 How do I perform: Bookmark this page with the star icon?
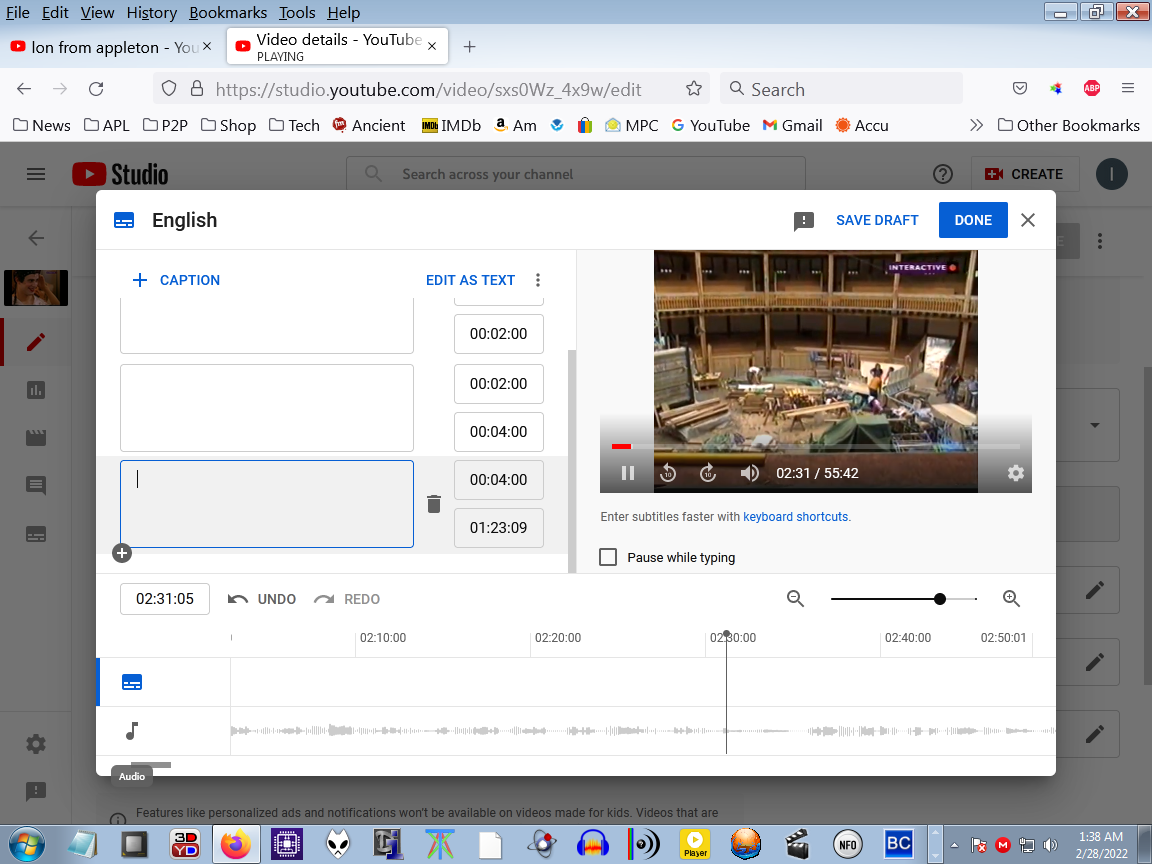694,89
